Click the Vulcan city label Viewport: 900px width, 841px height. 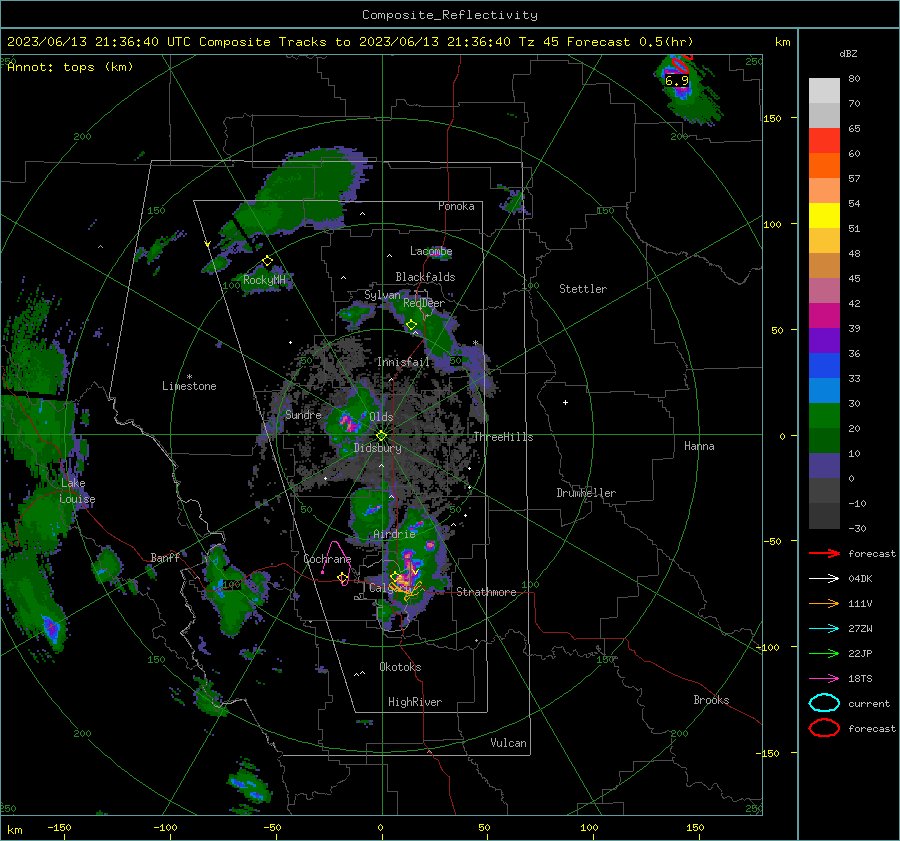coord(508,743)
